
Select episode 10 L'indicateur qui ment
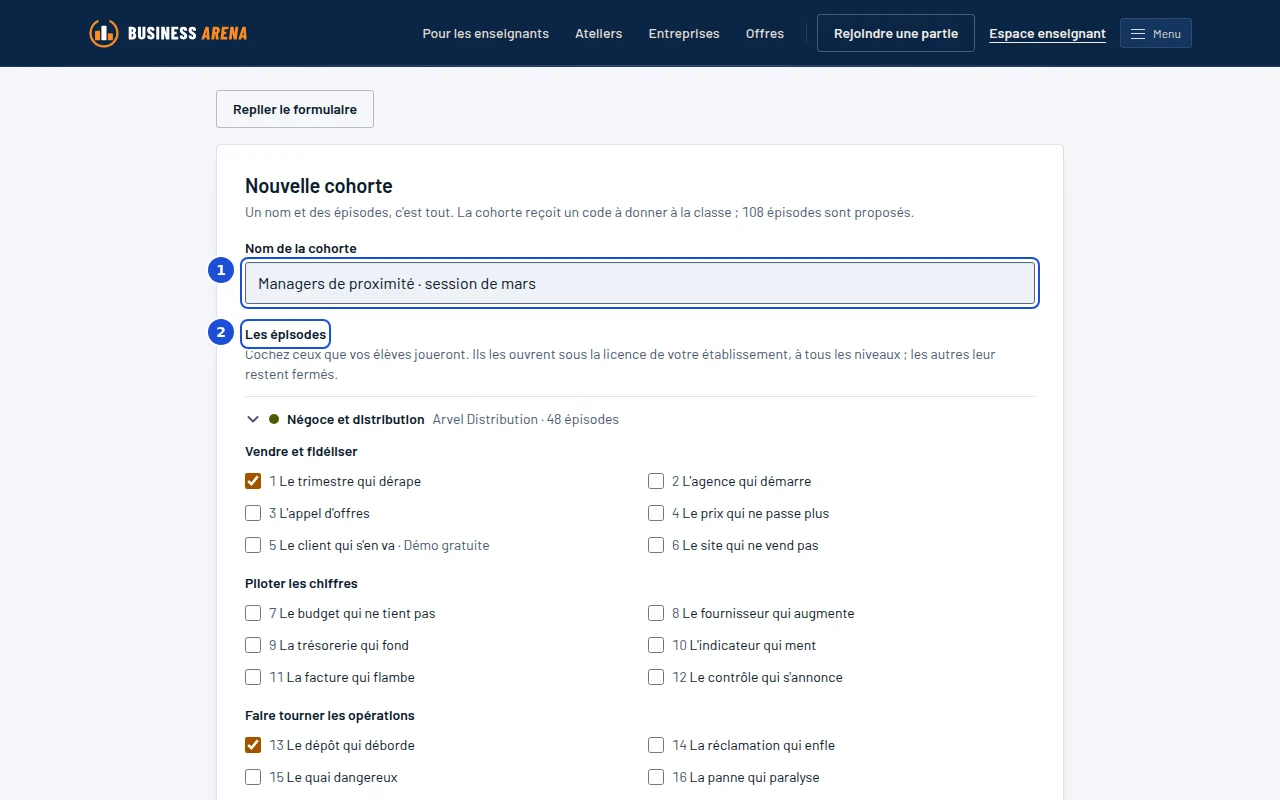coord(656,645)
